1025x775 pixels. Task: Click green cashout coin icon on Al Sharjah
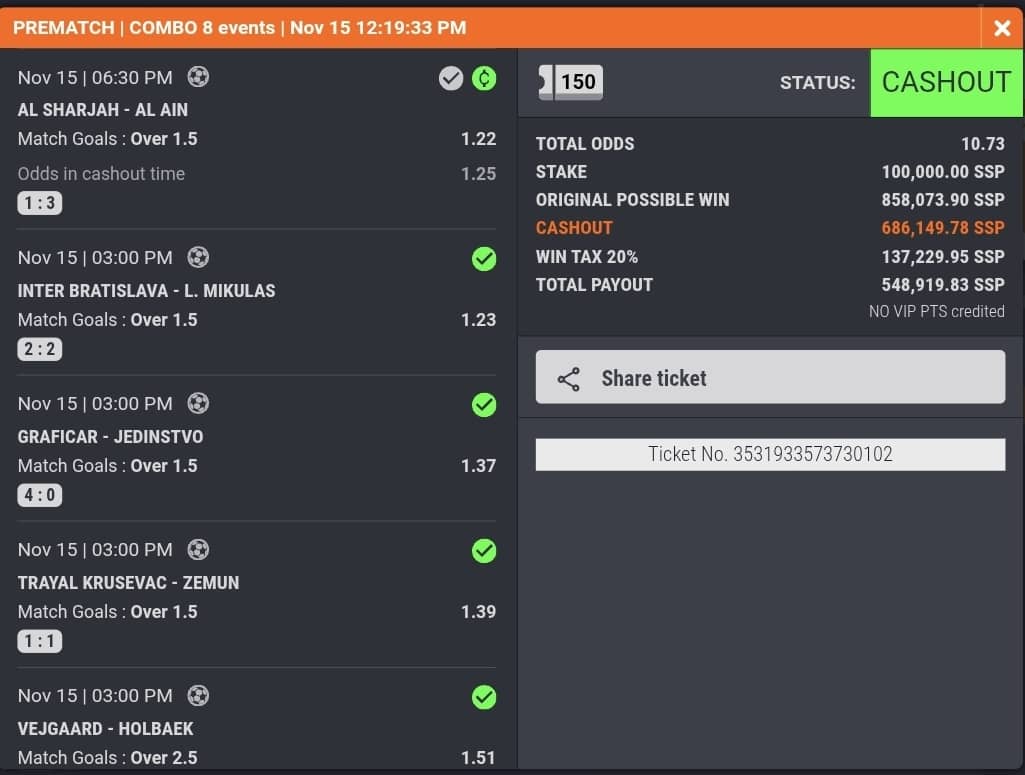coord(484,77)
